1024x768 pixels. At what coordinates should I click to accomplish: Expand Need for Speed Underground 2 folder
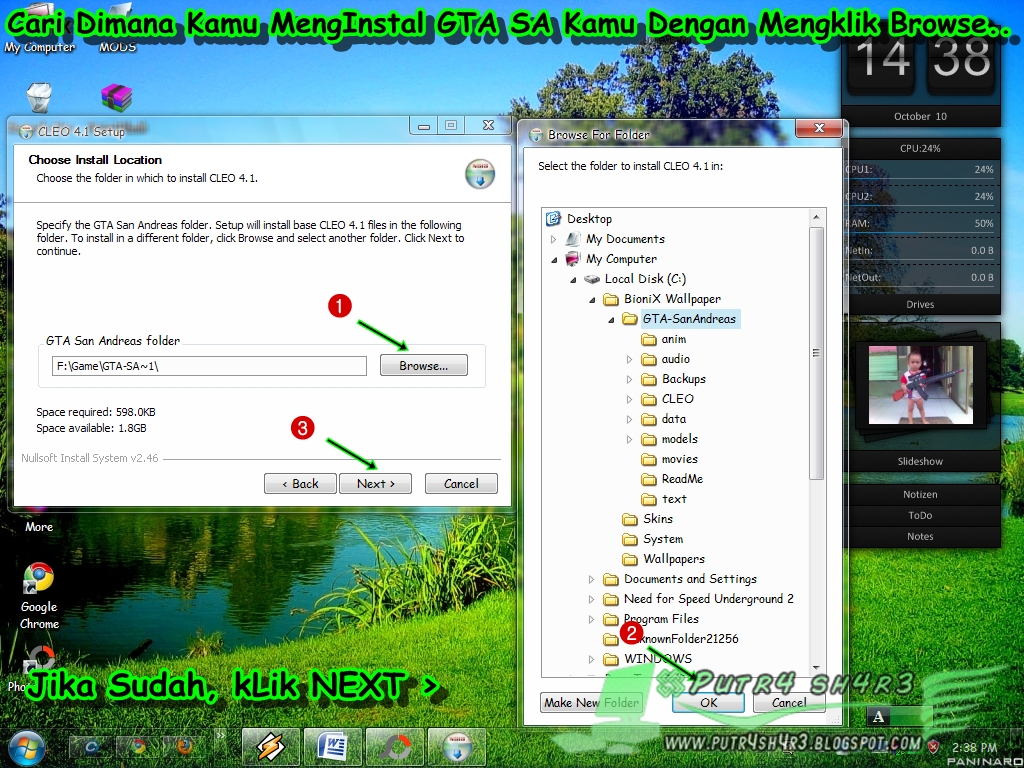tap(592, 600)
